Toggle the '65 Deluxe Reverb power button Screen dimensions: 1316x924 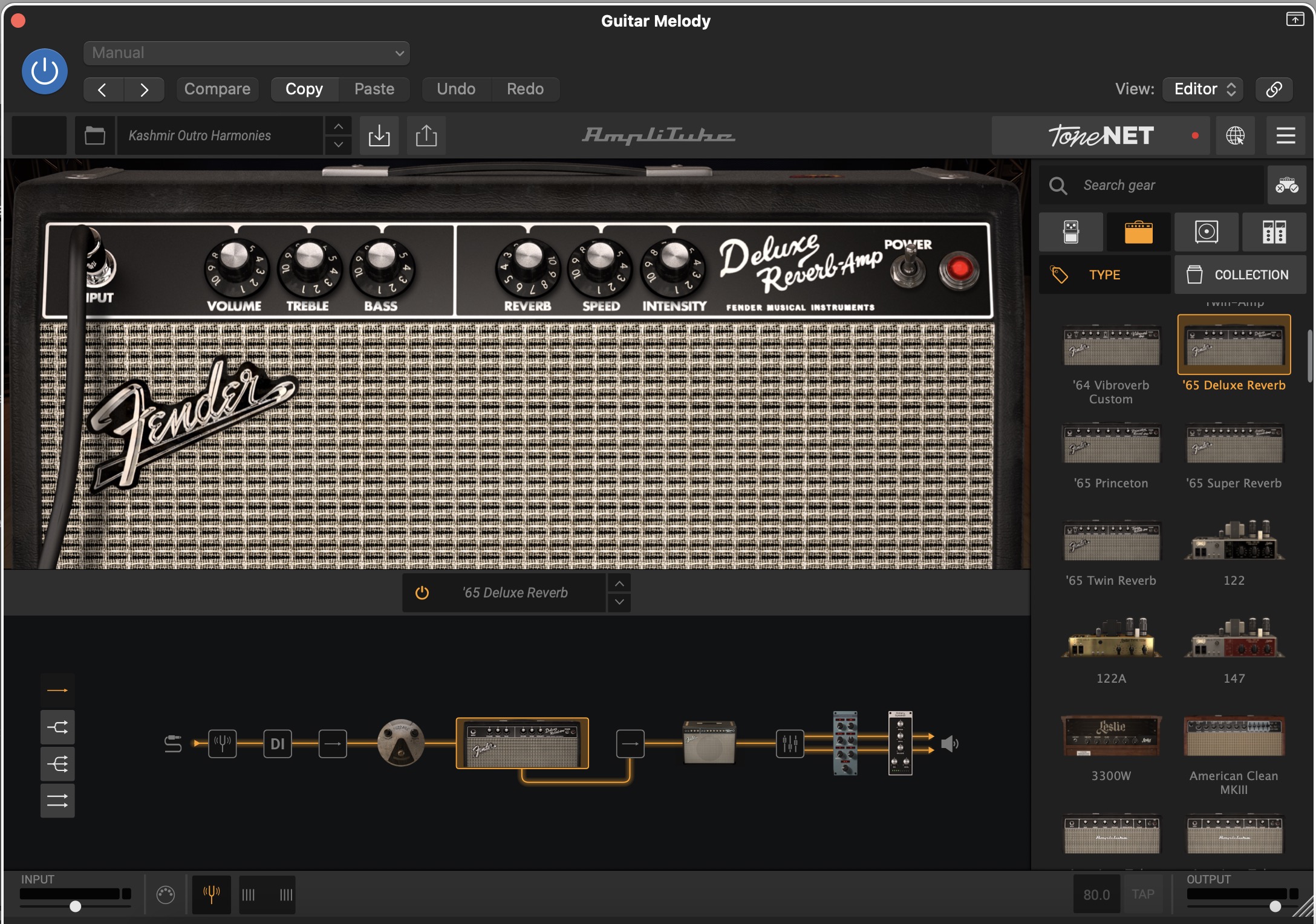[422, 593]
